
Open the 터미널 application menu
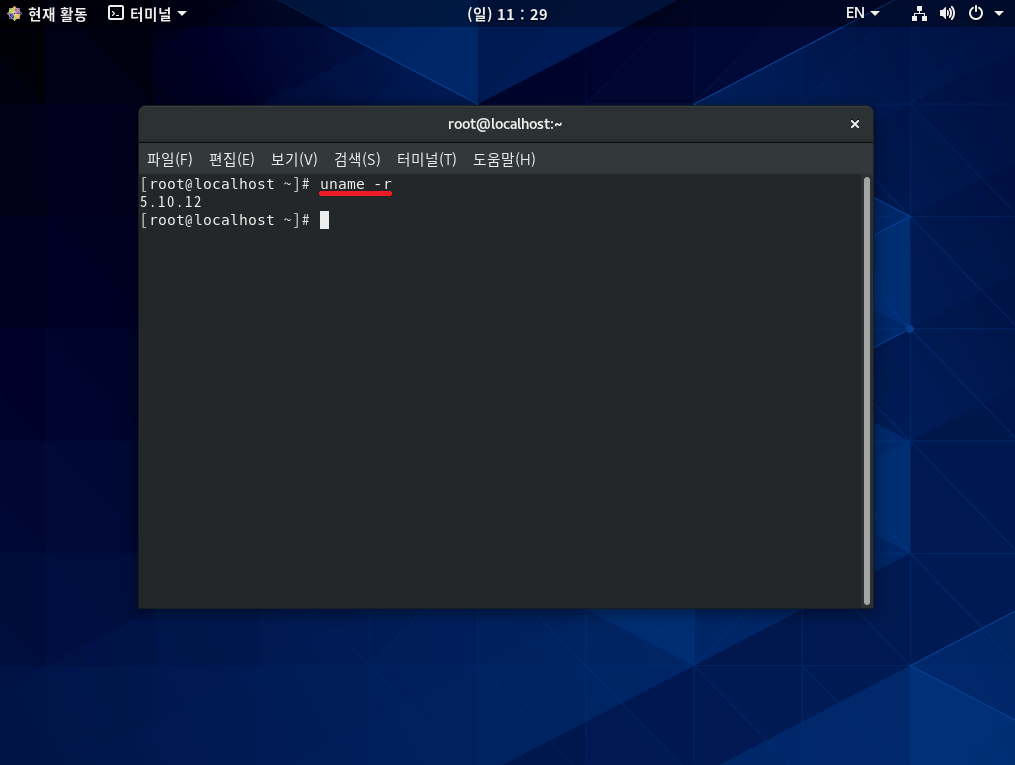pos(147,14)
